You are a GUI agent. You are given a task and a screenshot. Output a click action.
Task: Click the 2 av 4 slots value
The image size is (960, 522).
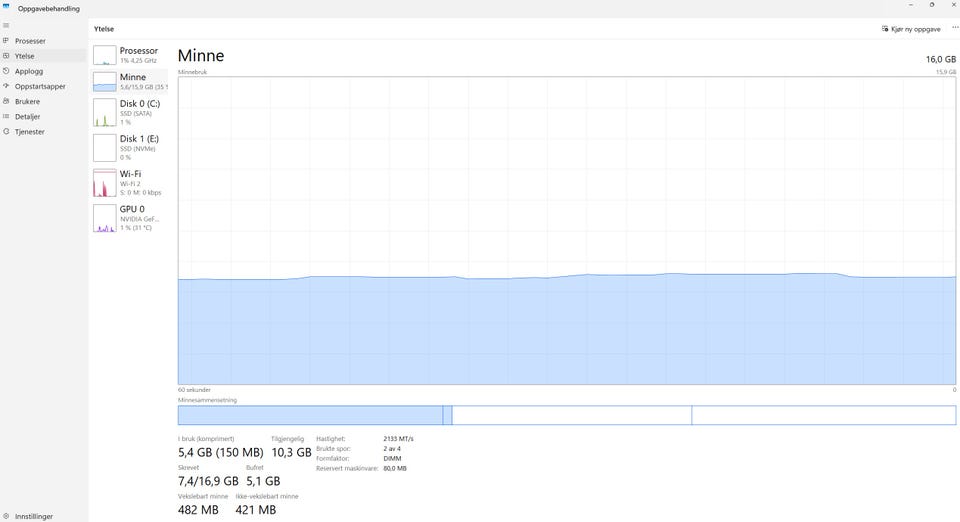[x=392, y=449]
